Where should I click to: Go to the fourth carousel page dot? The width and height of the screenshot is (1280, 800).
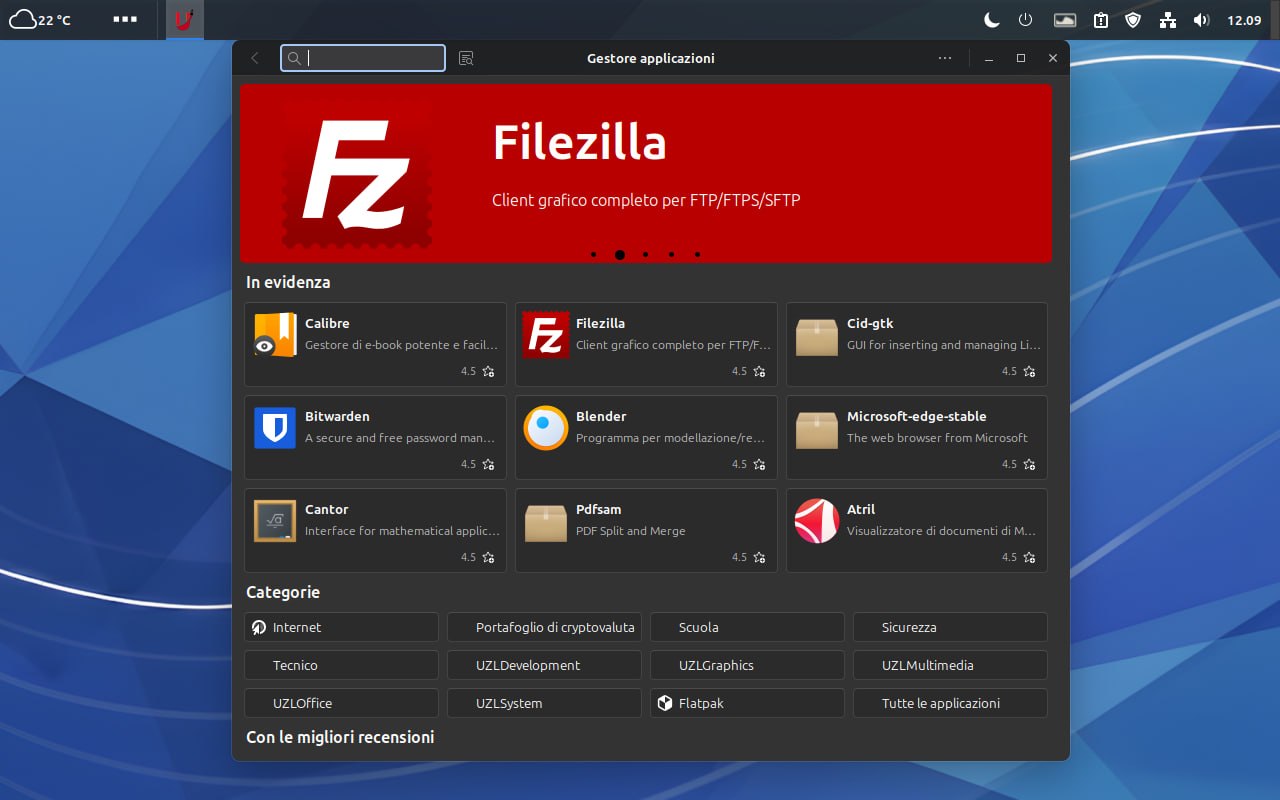[x=672, y=254]
